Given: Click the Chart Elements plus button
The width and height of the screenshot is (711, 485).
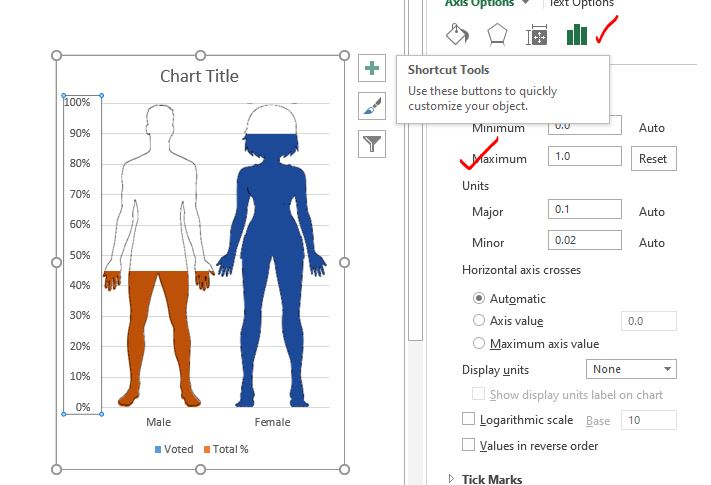Looking at the screenshot, I should 372,68.
